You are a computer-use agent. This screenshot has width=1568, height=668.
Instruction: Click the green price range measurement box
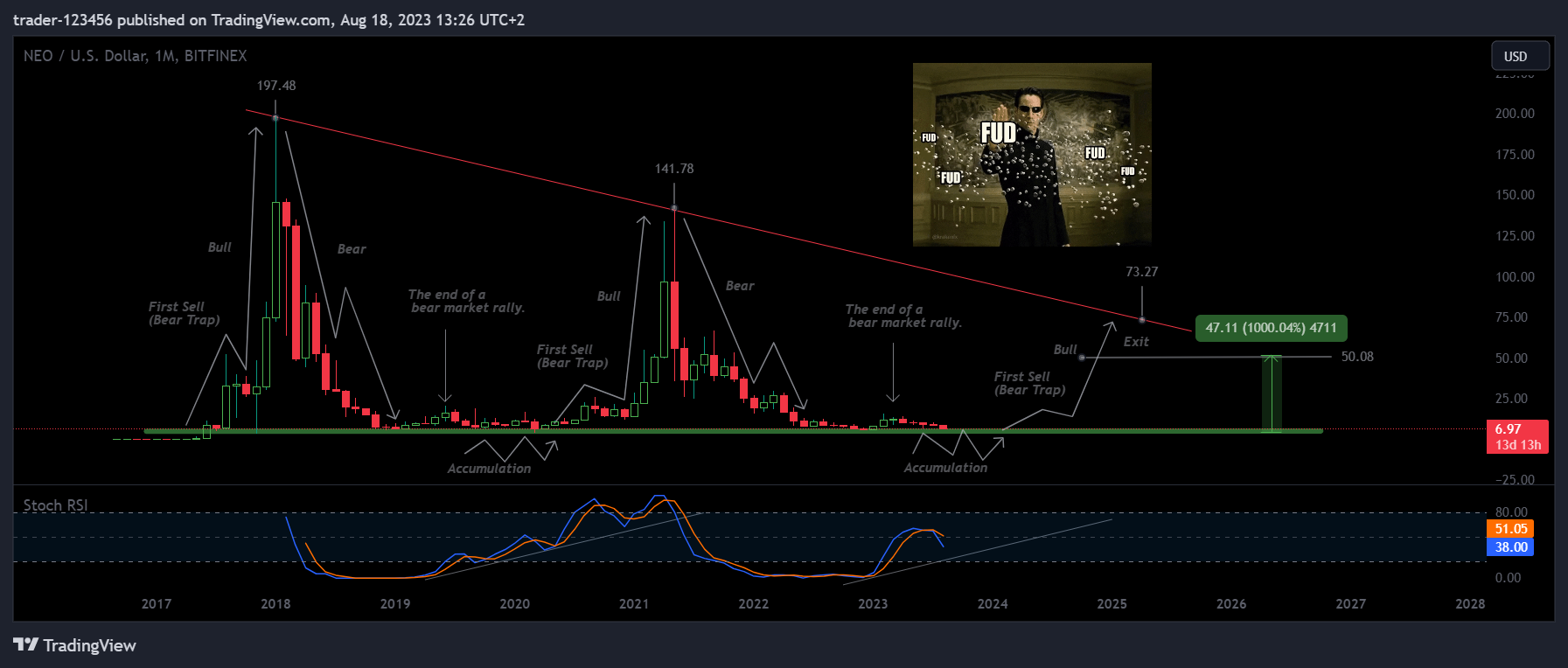coord(1272,393)
